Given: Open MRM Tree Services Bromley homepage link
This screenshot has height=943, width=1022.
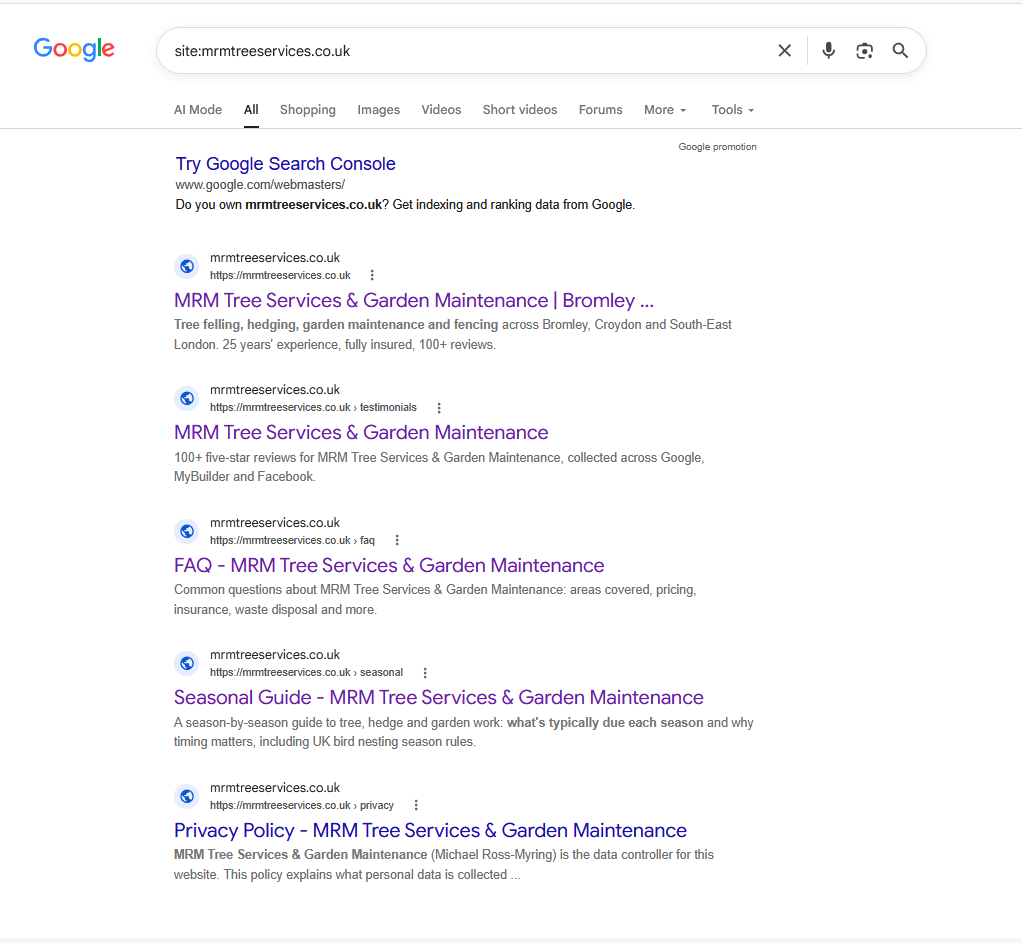Looking at the screenshot, I should (x=414, y=300).
